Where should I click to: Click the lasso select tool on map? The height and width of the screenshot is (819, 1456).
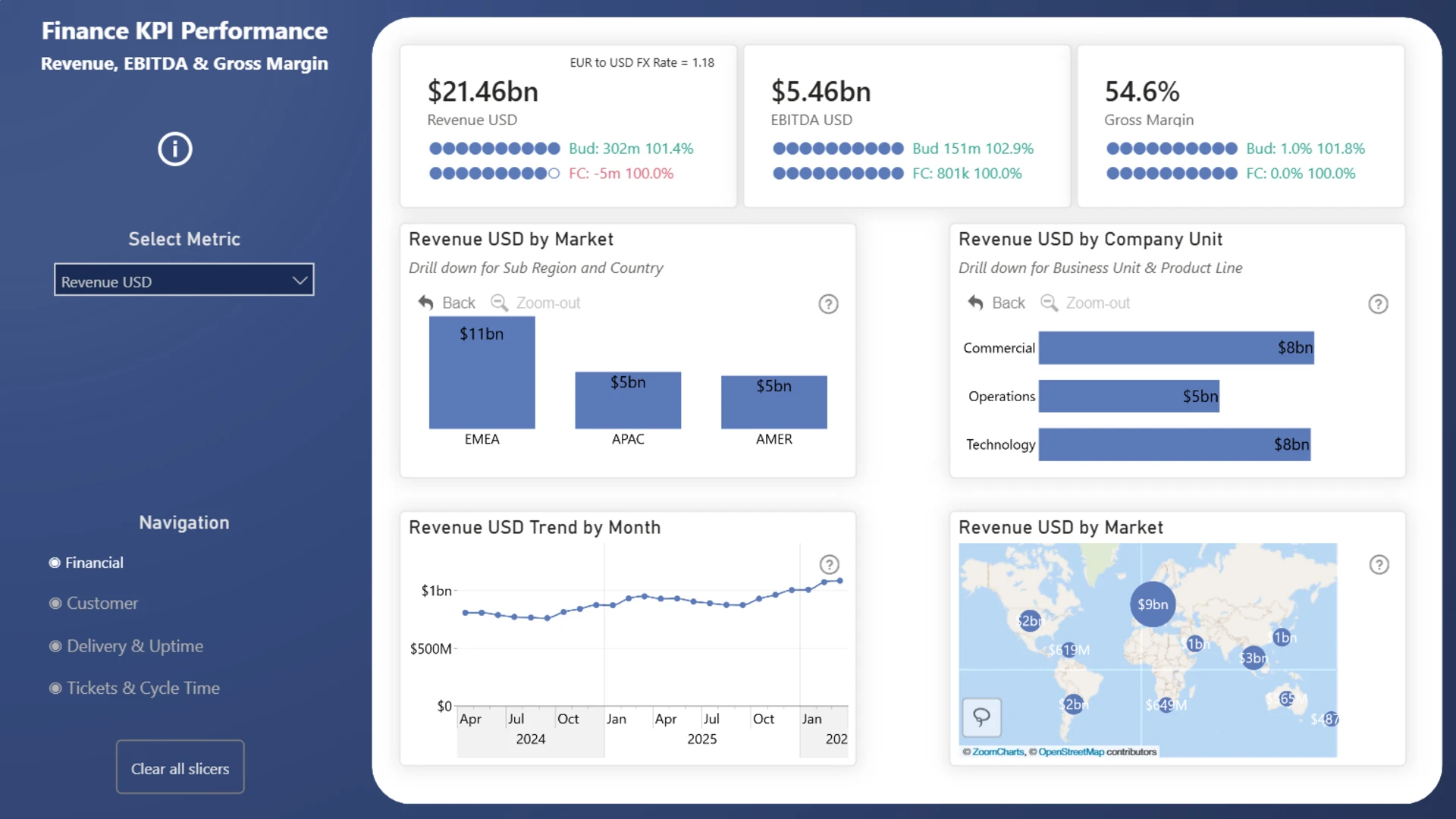(981, 717)
